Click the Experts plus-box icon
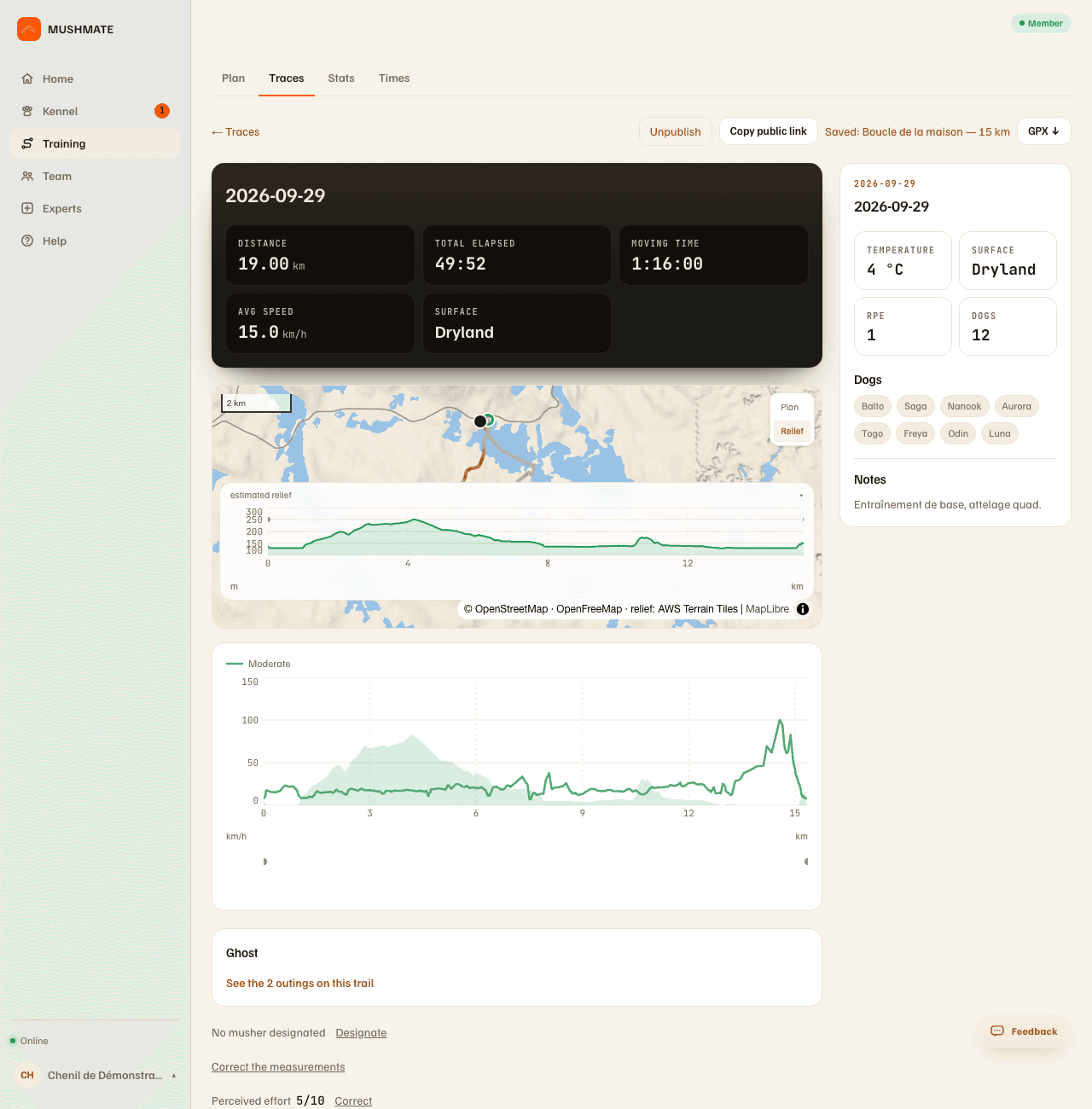 [x=27, y=208]
